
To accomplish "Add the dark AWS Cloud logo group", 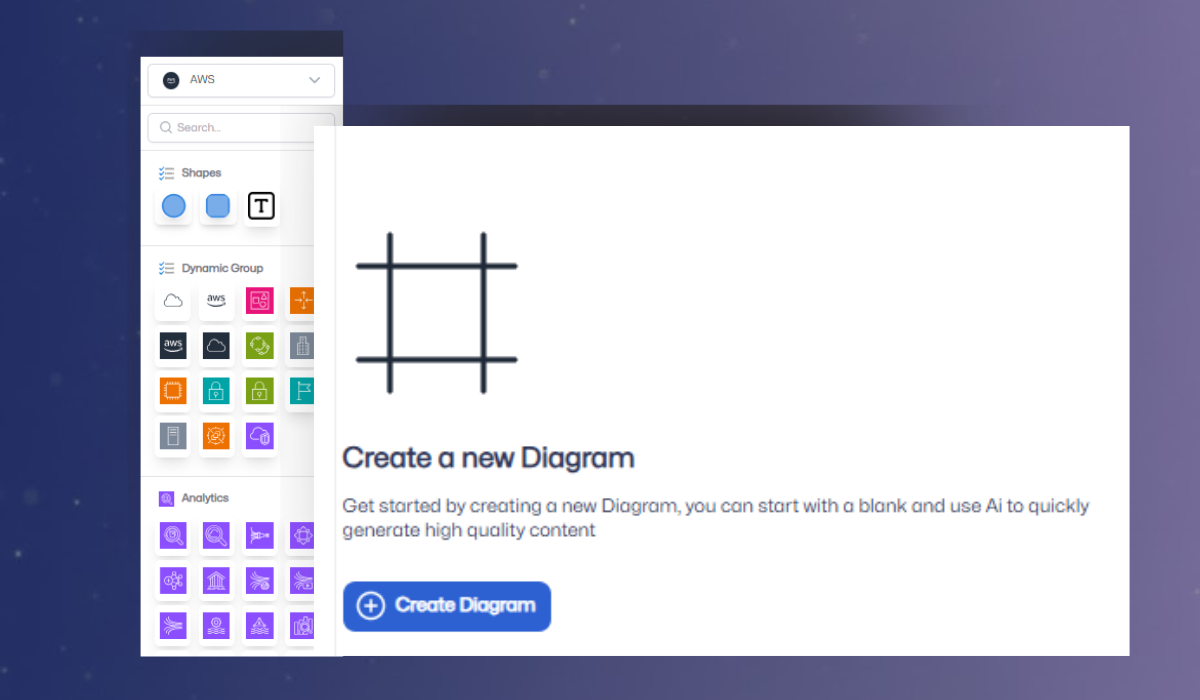I will coord(173,346).
